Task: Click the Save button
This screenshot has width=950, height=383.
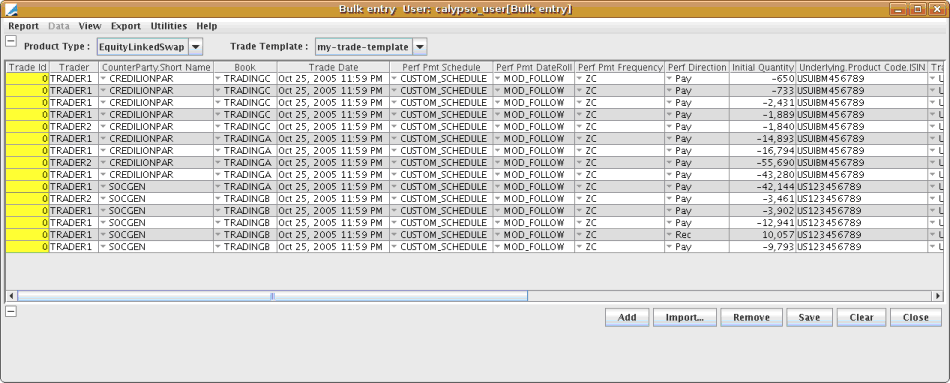Action: click(809, 318)
